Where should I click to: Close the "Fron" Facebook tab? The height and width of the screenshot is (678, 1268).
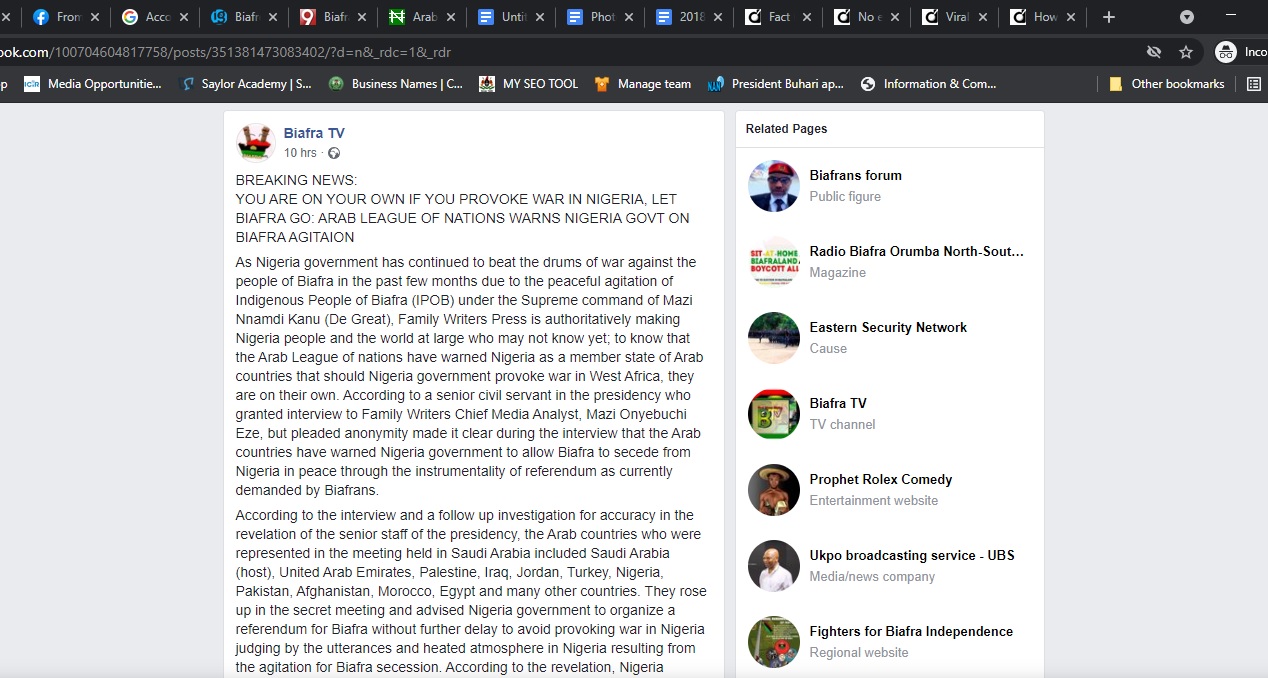94,17
